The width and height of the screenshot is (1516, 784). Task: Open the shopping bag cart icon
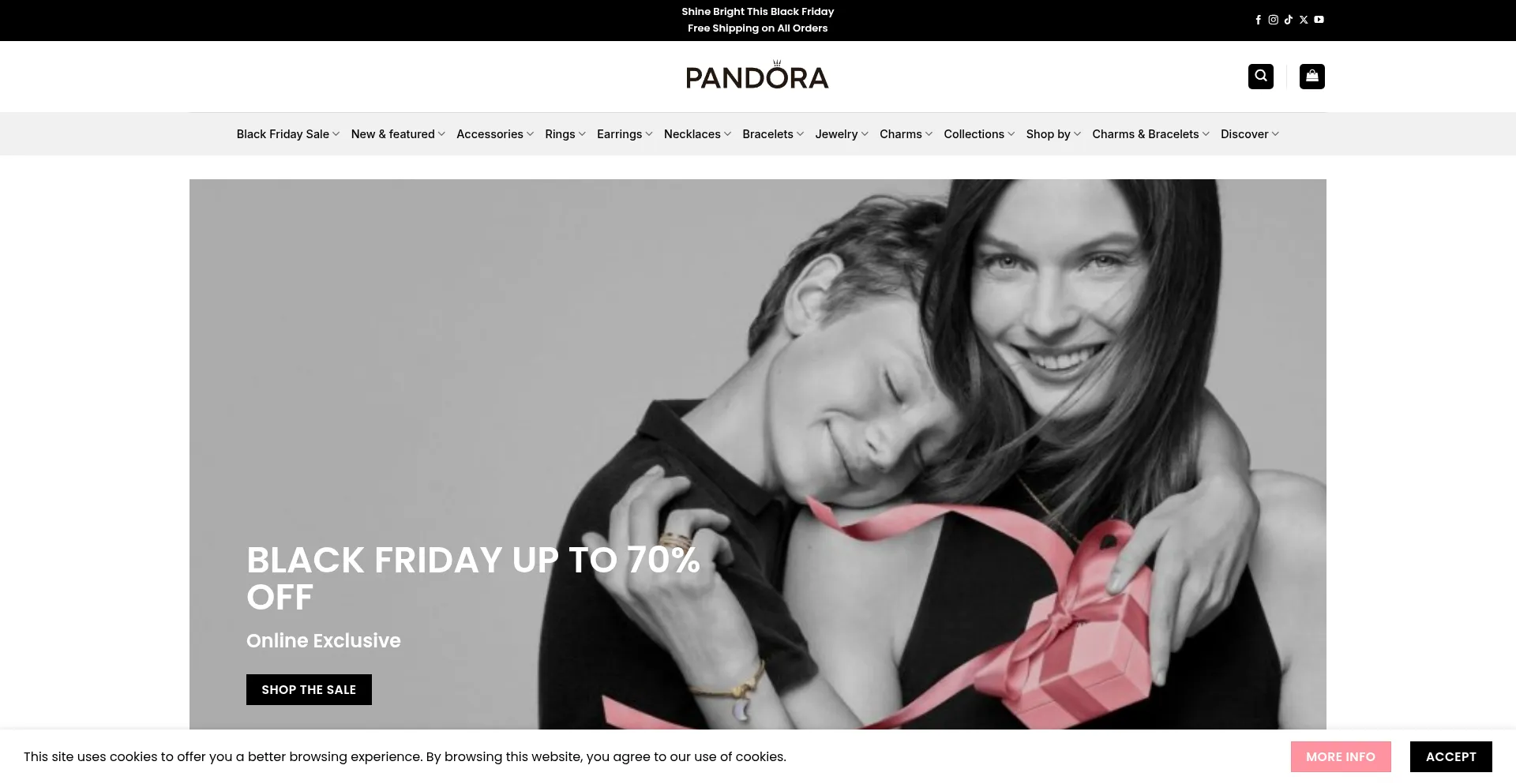[x=1312, y=77]
